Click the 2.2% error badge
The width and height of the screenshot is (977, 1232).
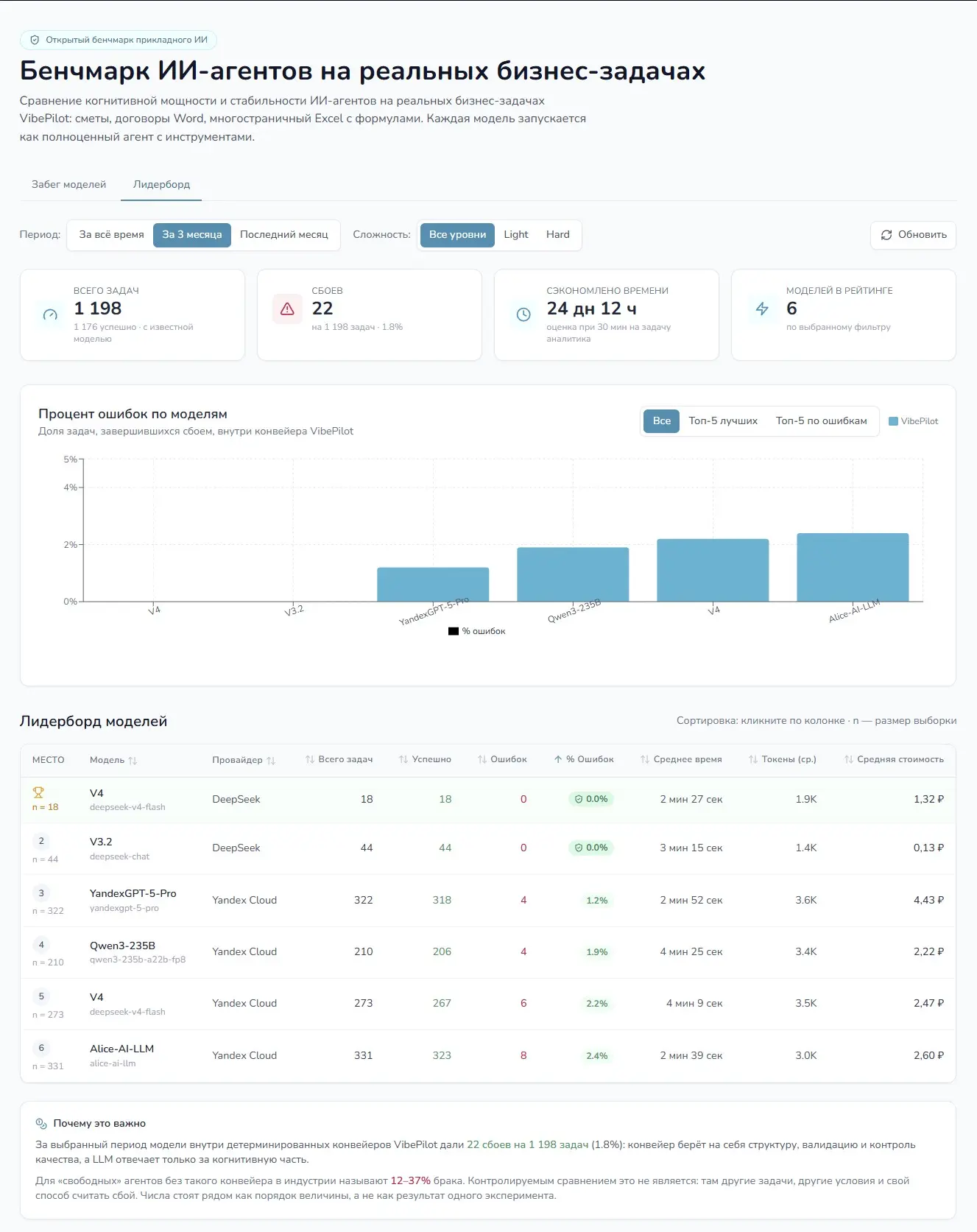tap(596, 1003)
